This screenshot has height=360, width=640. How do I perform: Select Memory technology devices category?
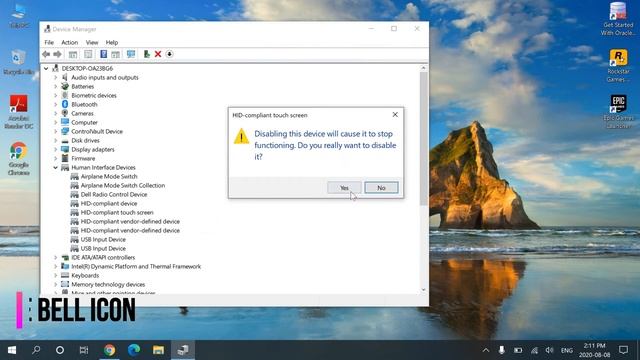(108, 284)
